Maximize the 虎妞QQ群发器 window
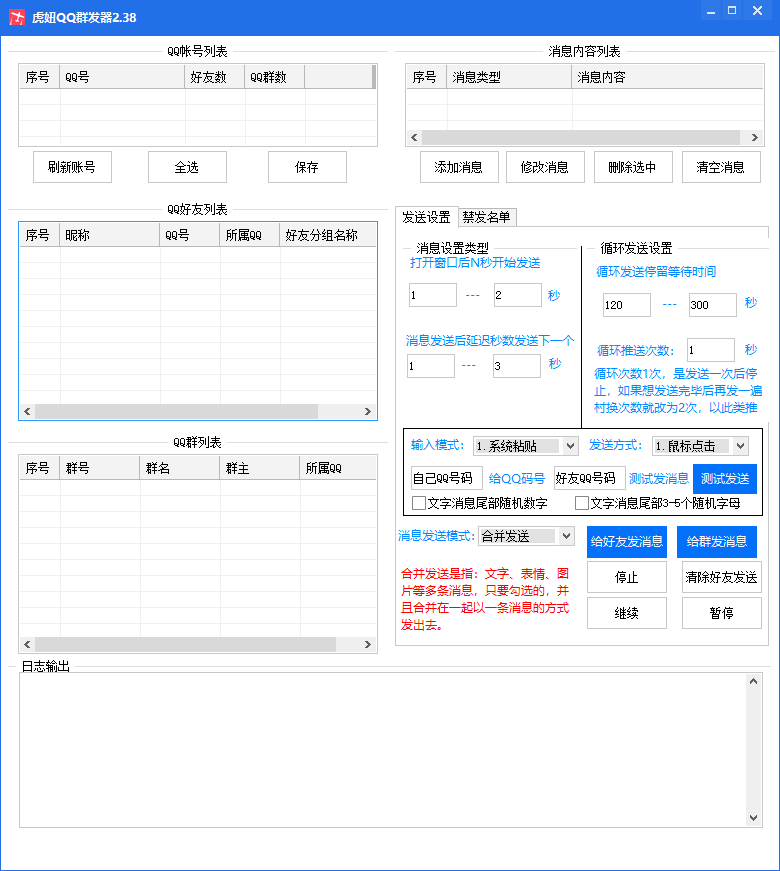The width and height of the screenshot is (780, 871). click(x=732, y=11)
